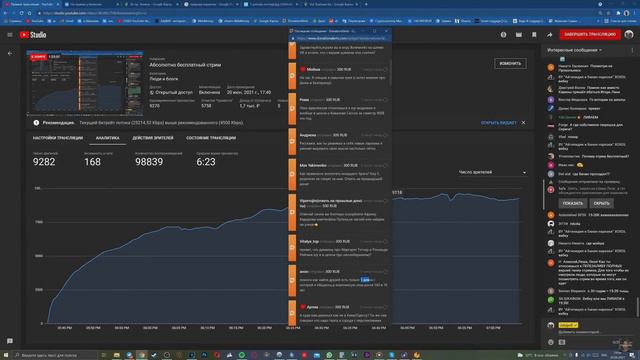The height and width of the screenshot is (360, 640).
Task: Open the help icon in top bar
Action: (x=503, y=35)
